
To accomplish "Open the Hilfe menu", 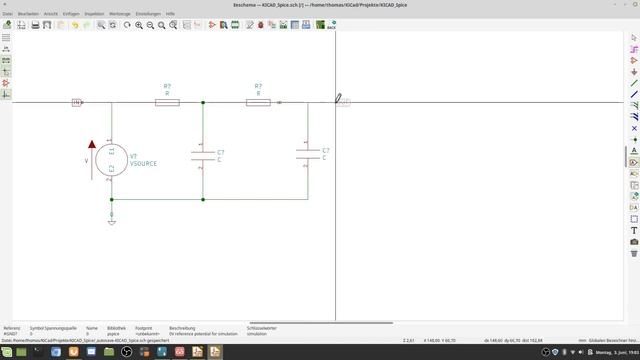I will pyautogui.click(x=170, y=14).
